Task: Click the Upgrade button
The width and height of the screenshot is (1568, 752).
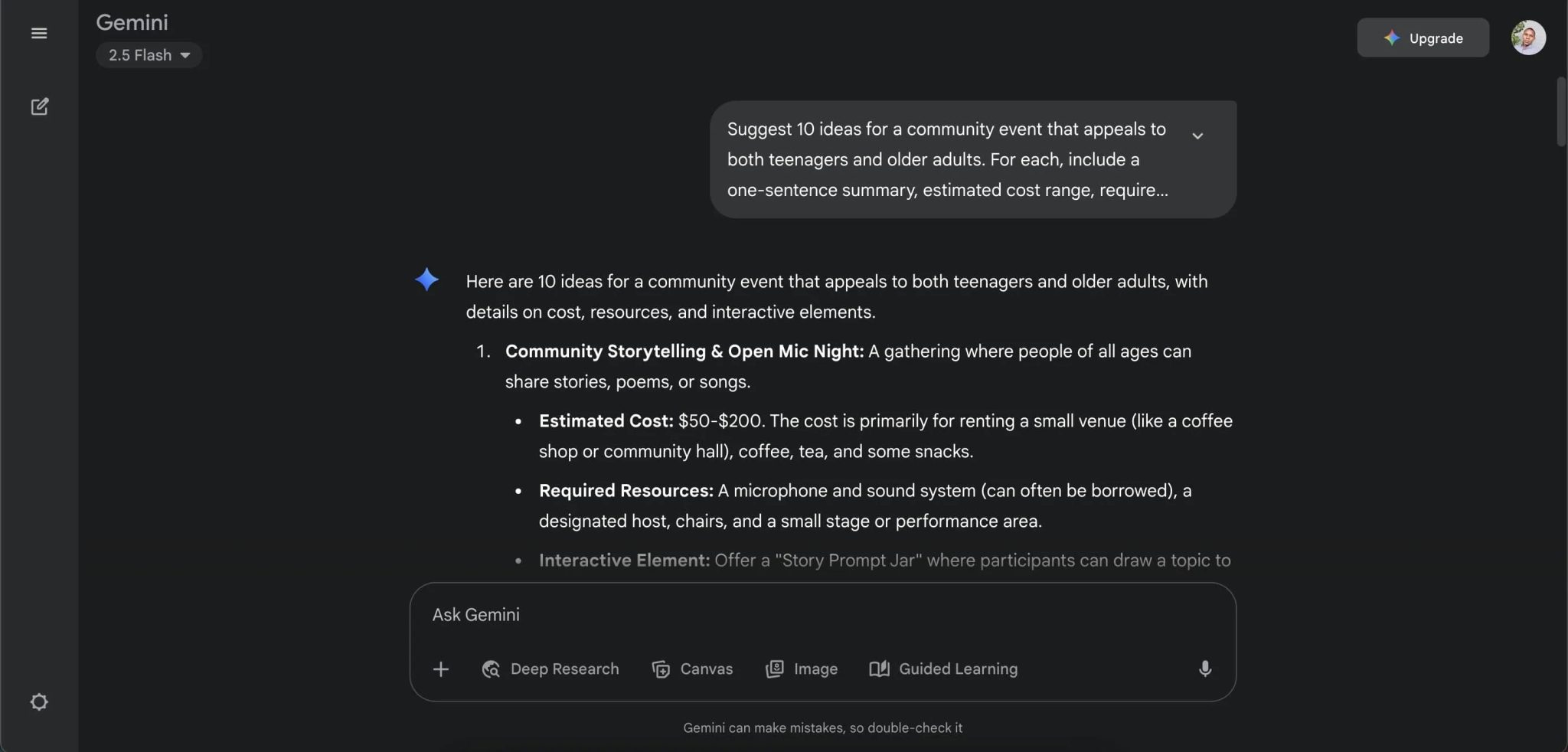Action: 1423,38
